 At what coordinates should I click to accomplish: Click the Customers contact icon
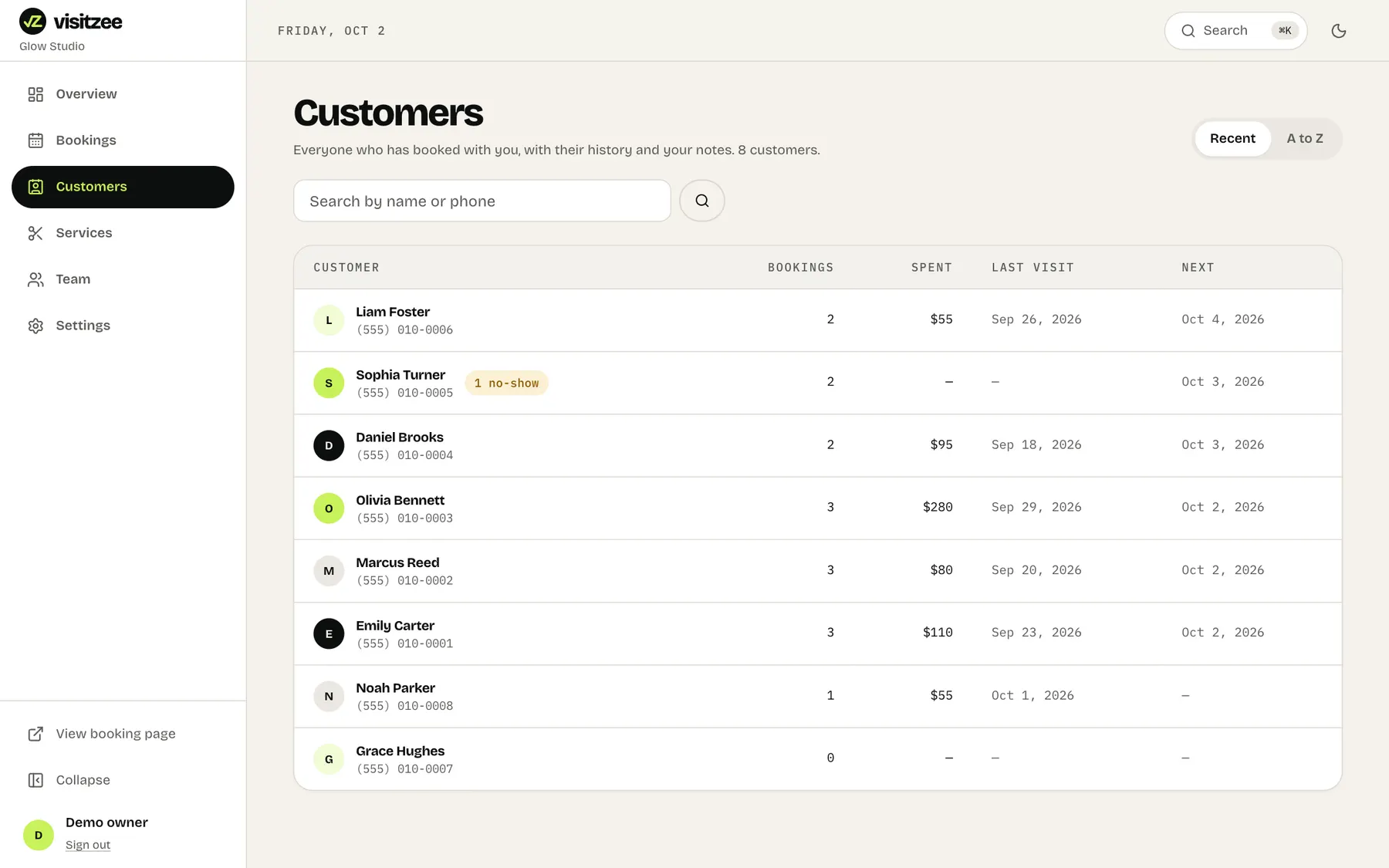pos(35,187)
